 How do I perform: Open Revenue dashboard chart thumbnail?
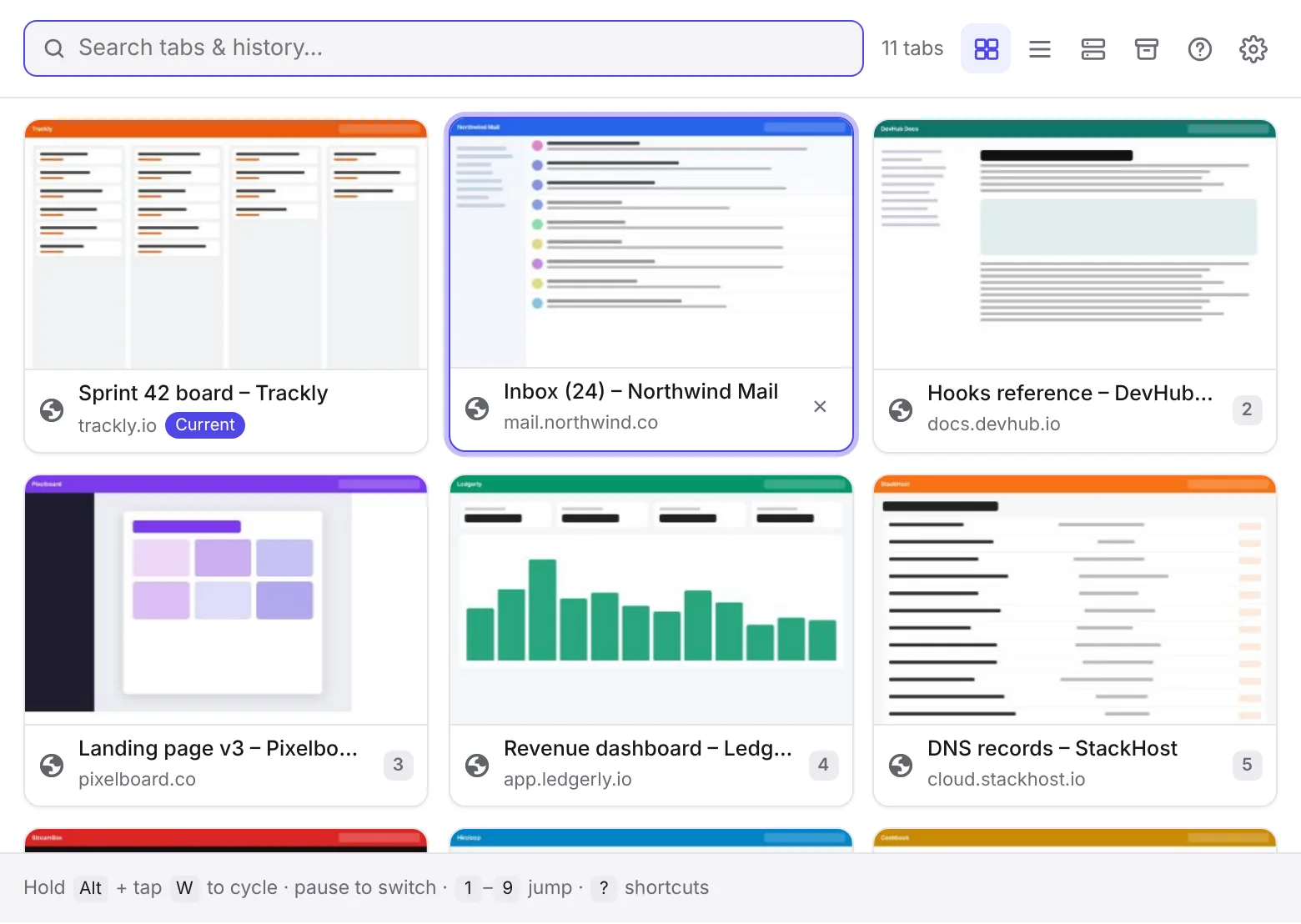click(x=651, y=600)
